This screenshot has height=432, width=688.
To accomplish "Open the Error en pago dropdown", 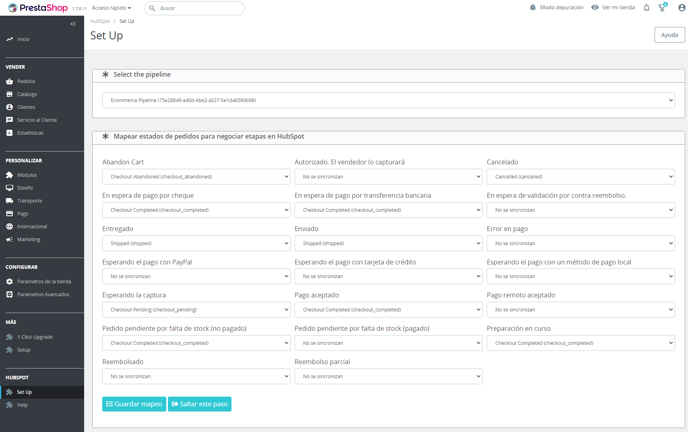I will (580, 243).
